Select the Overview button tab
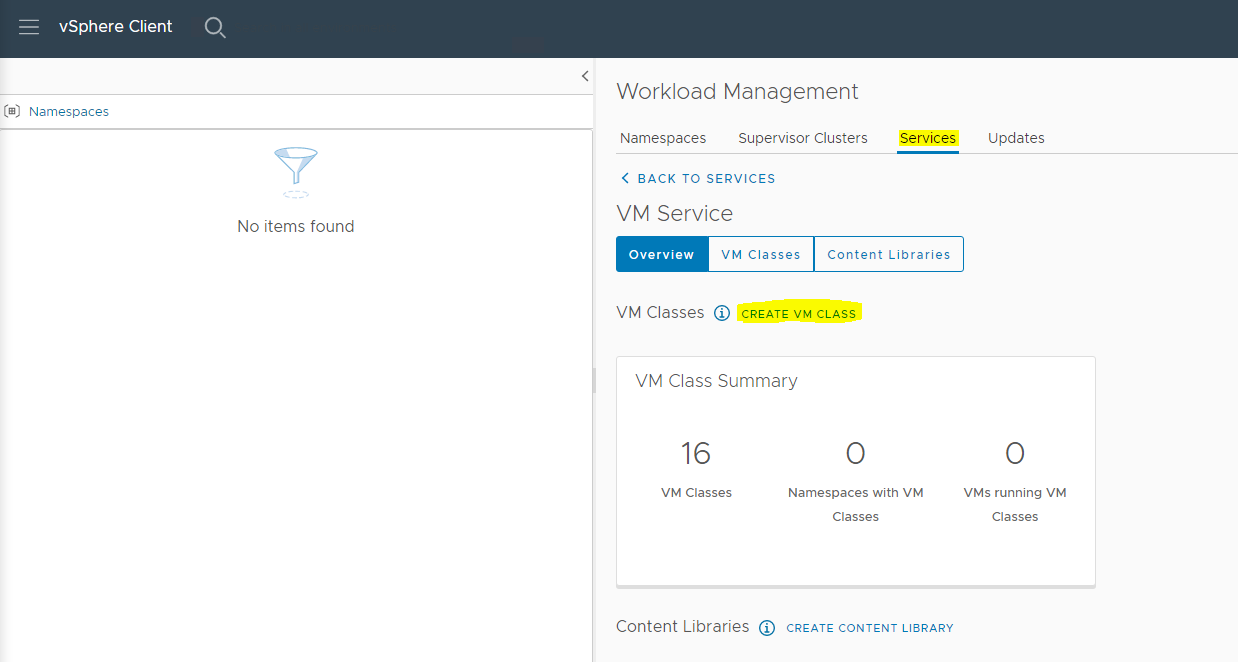Viewport: 1238px width, 662px height. [x=662, y=254]
